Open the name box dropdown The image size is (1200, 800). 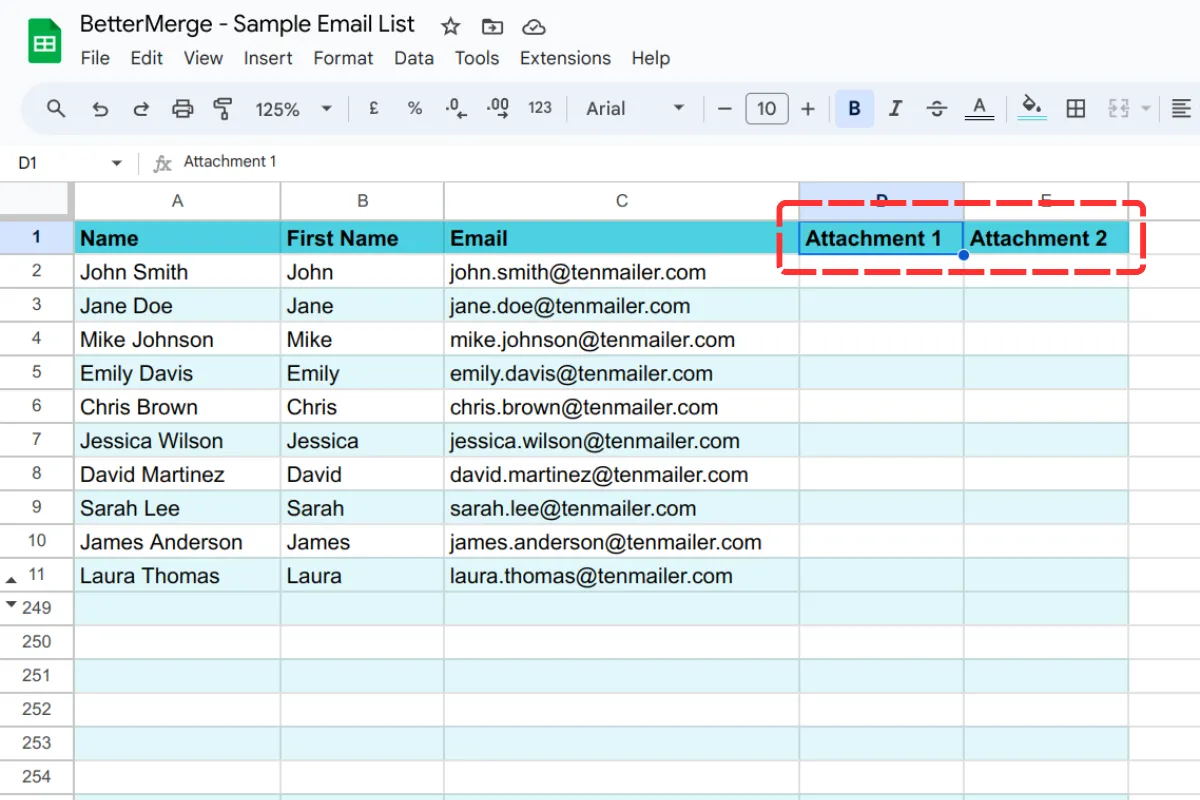(x=116, y=161)
